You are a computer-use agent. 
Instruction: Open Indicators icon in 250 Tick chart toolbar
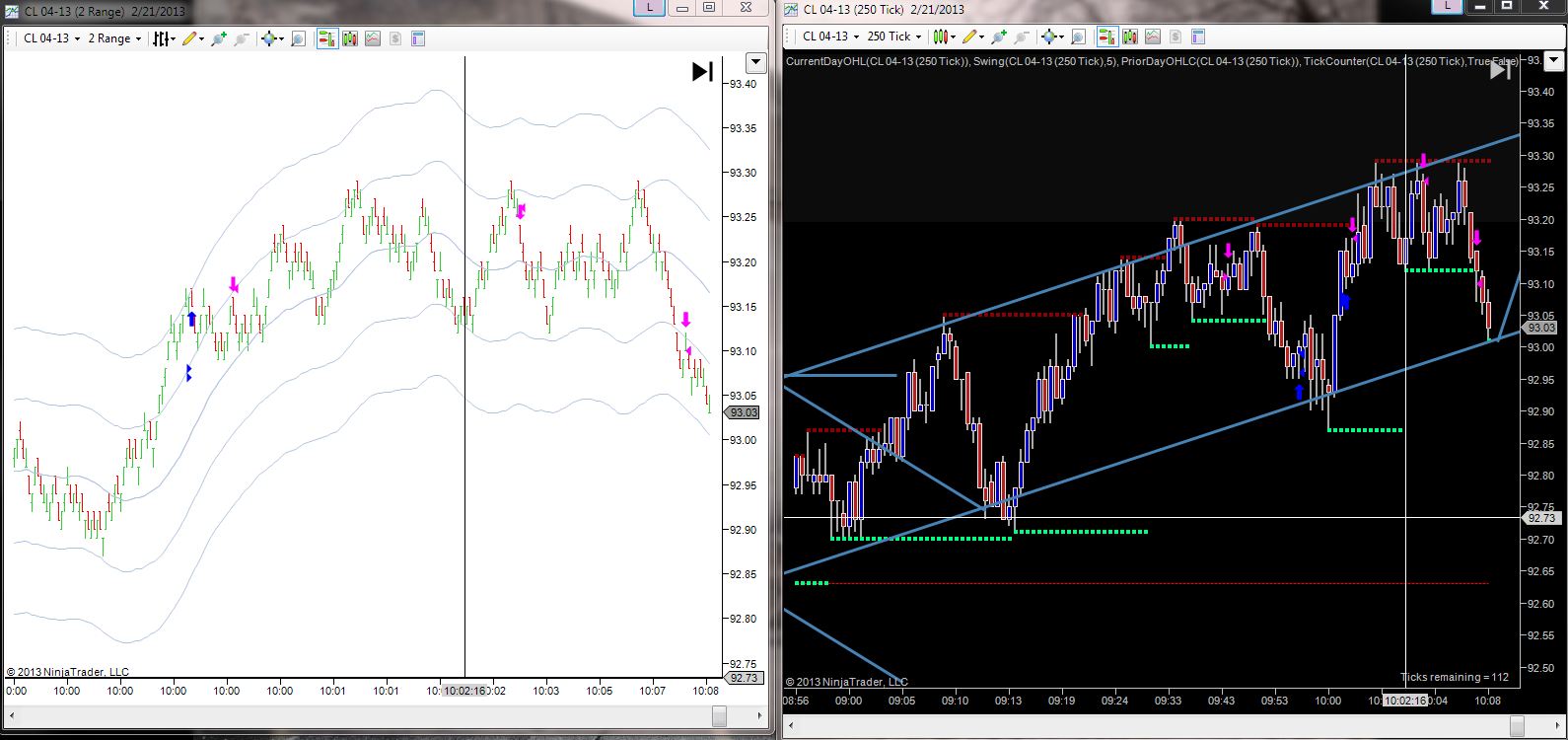1129,37
